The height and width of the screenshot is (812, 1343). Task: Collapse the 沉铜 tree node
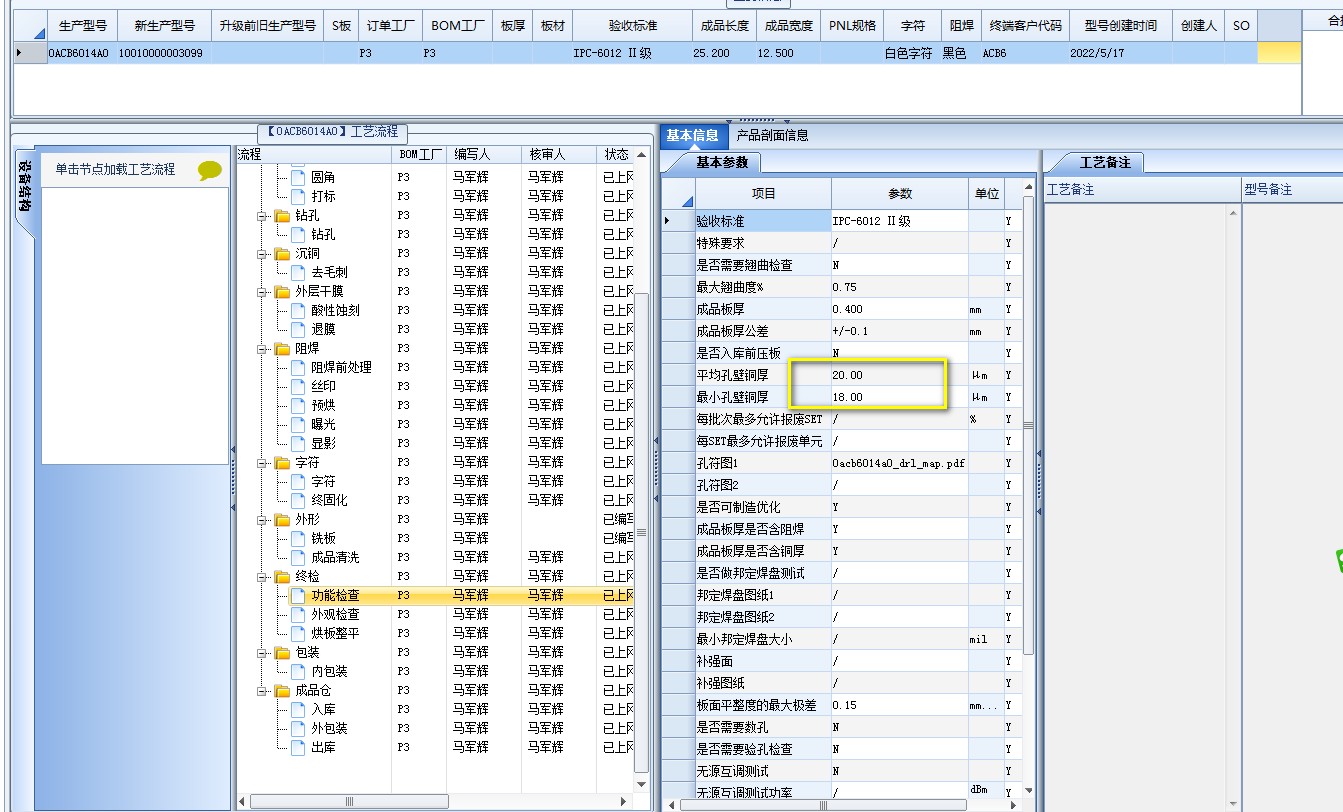click(263, 254)
